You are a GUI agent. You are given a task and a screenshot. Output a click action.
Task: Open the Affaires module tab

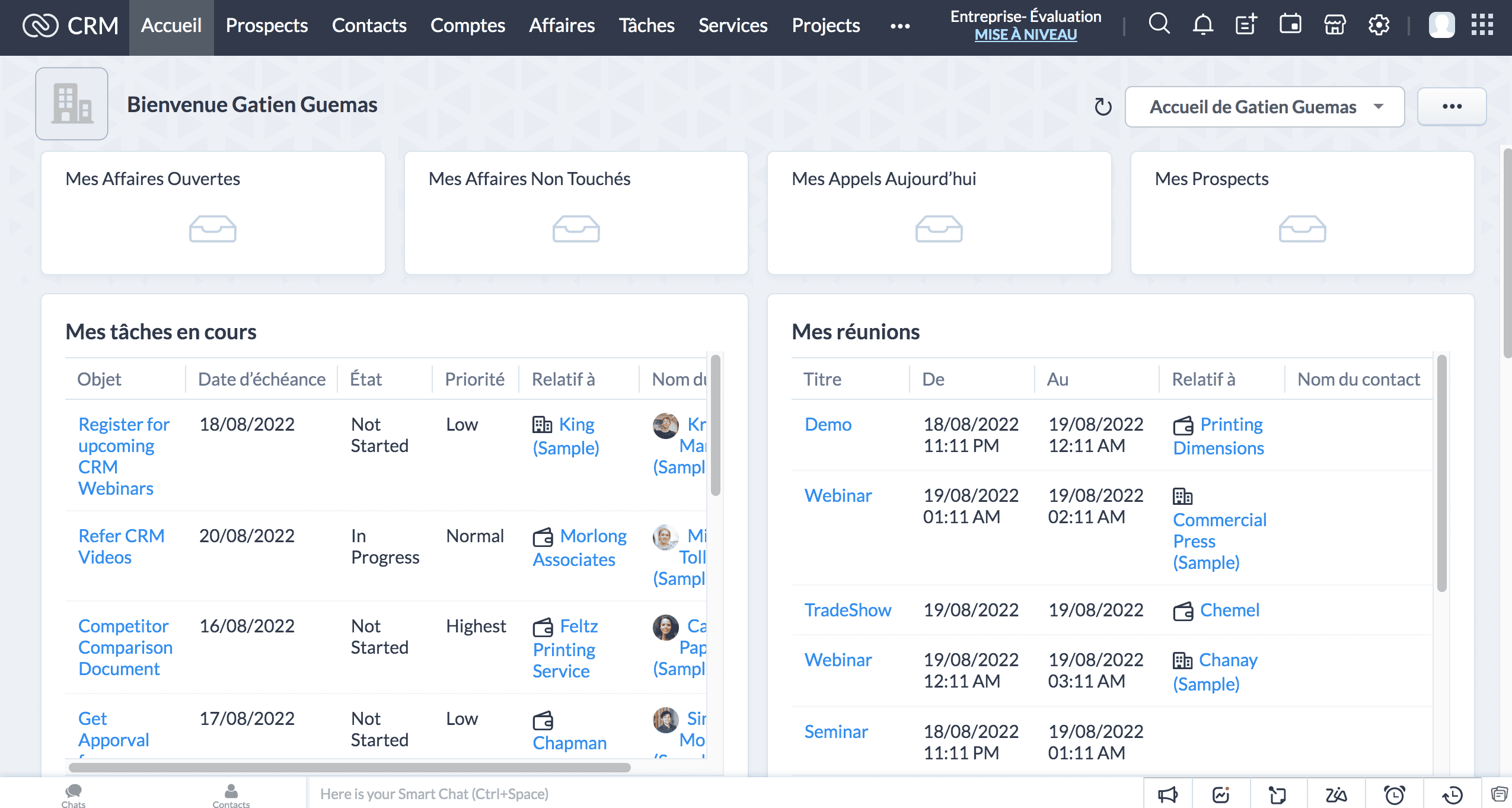pos(562,26)
